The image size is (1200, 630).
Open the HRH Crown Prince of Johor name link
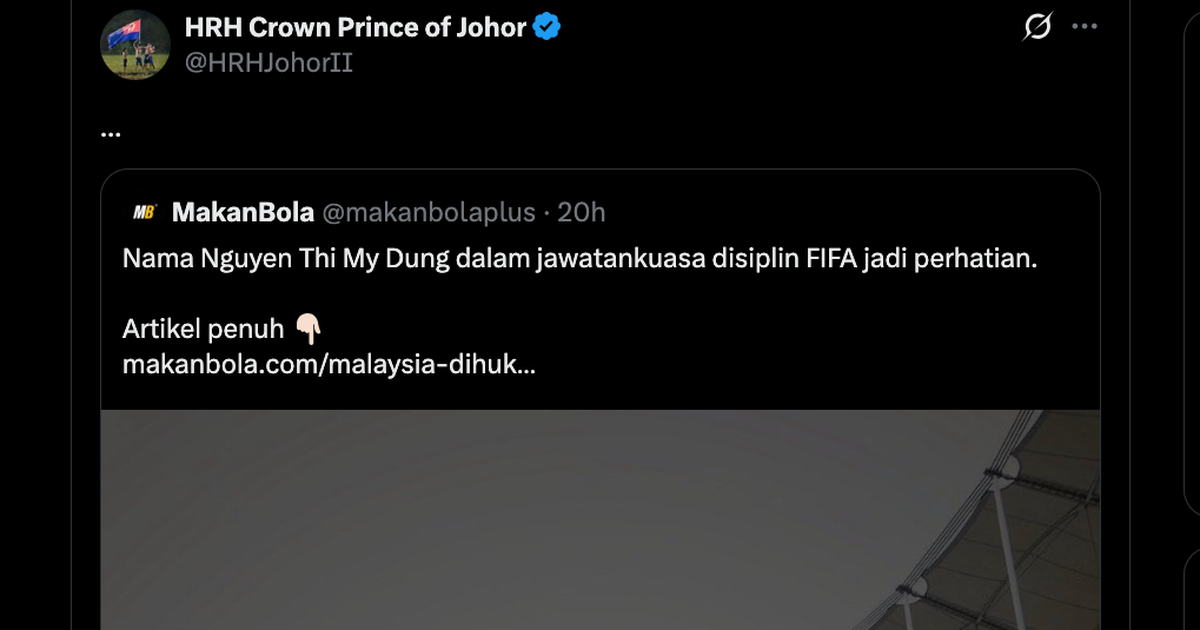point(356,27)
